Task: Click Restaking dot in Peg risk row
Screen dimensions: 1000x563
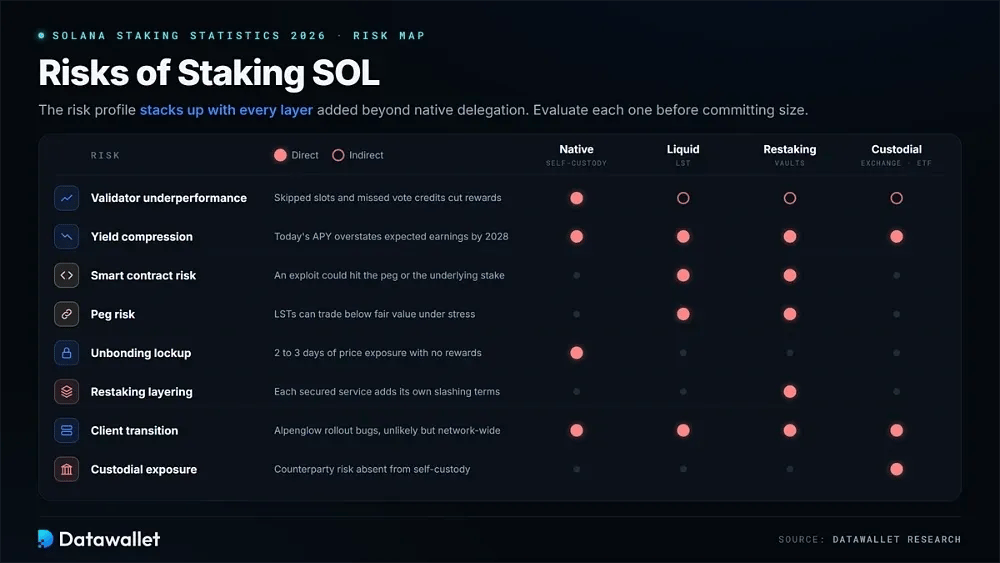Action: (x=790, y=314)
